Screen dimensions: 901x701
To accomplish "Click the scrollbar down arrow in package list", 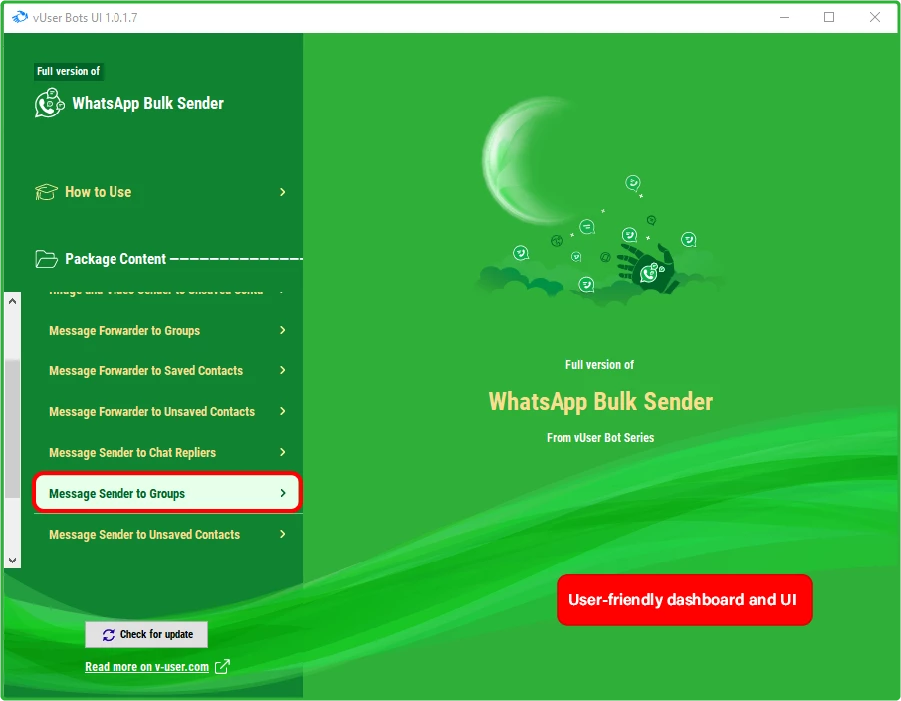I will click(13, 560).
